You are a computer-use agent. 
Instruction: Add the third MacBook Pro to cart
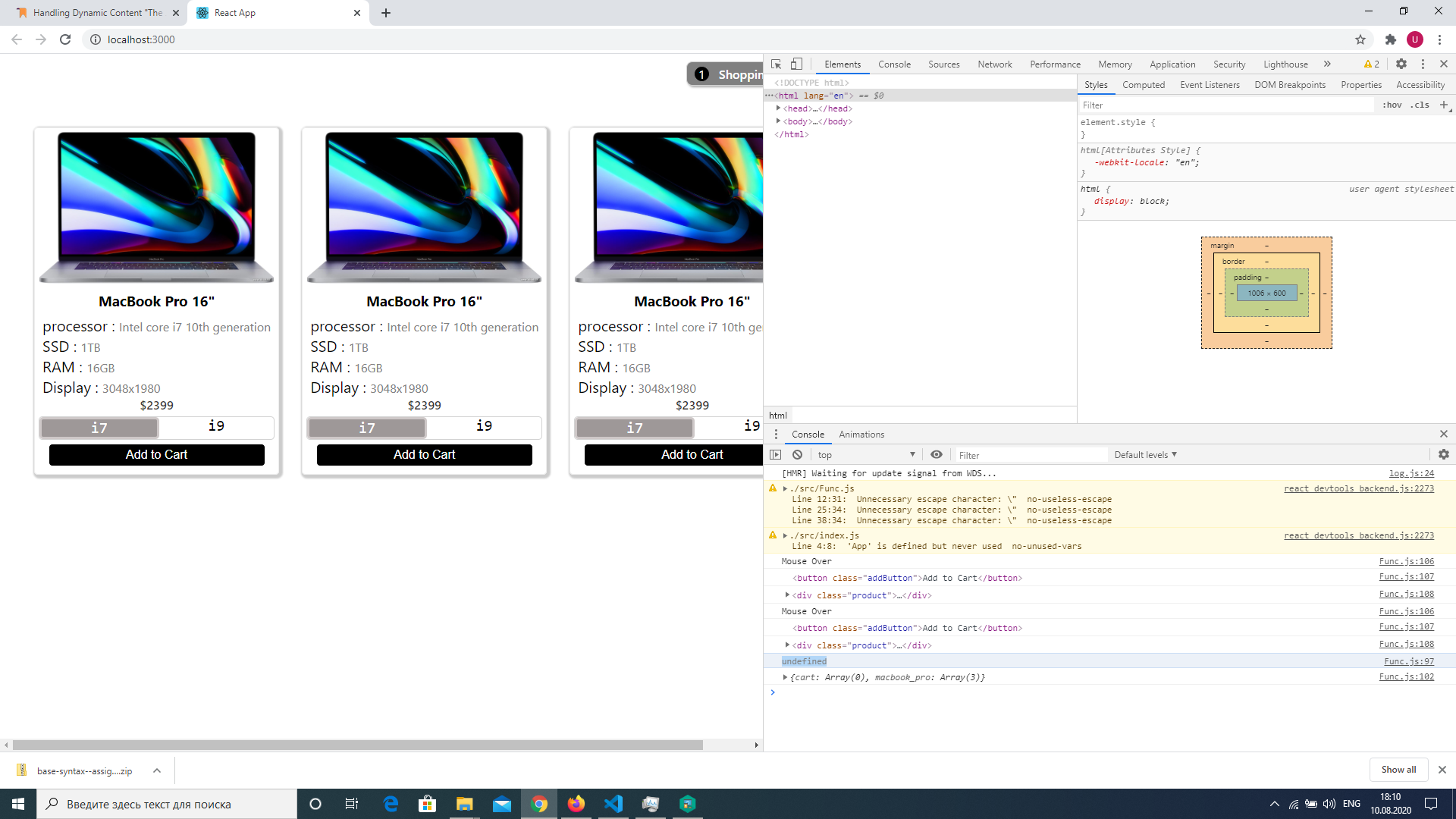pyautogui.click(x=673, y=455)
